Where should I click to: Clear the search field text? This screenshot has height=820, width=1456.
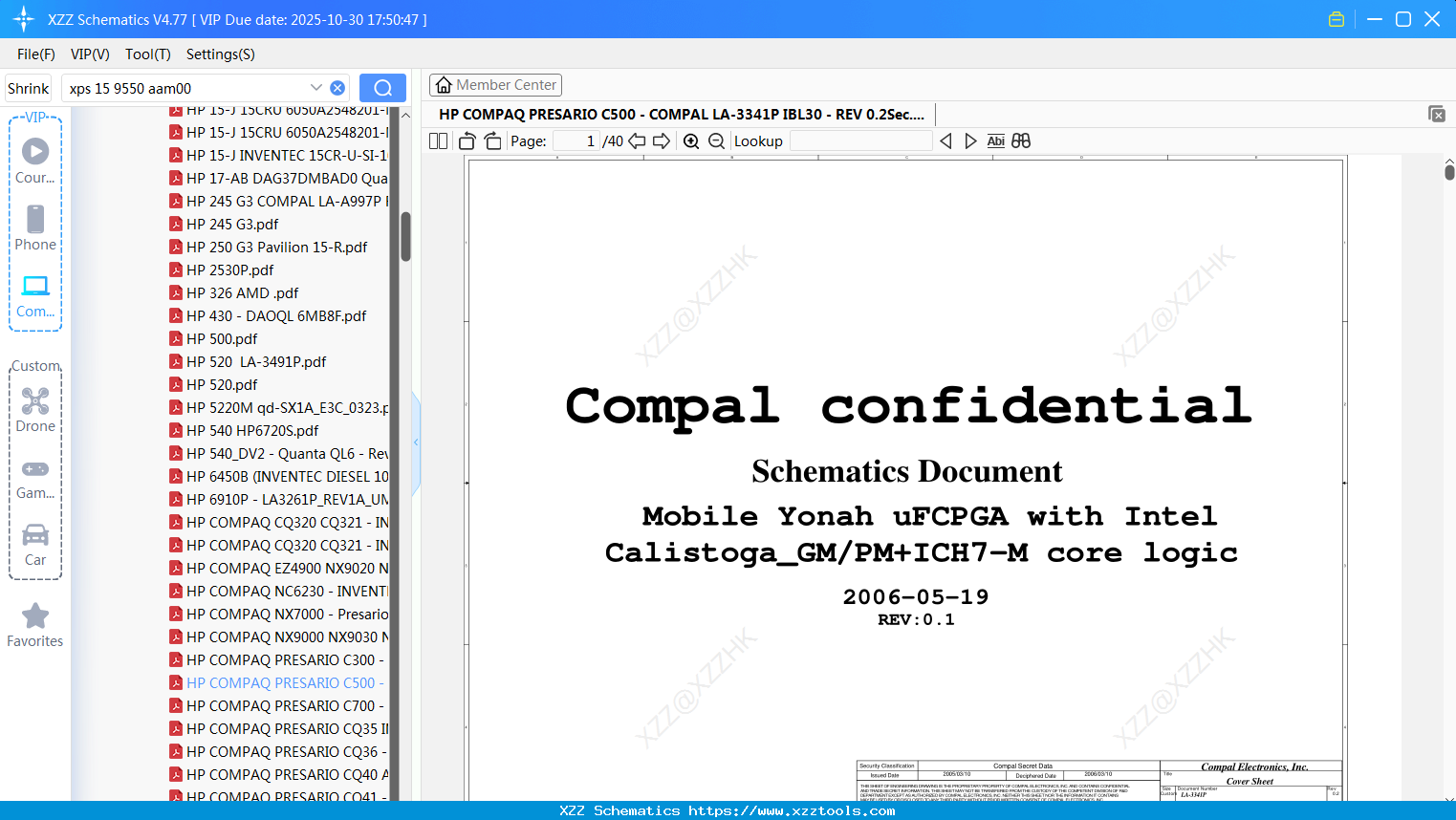coord(337,88)
